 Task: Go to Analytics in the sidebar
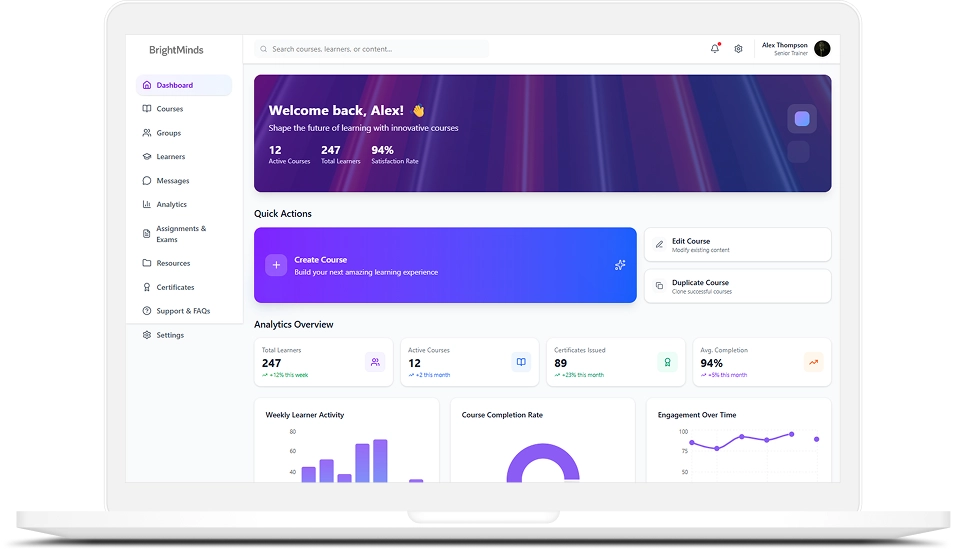(x=171, y=205)
